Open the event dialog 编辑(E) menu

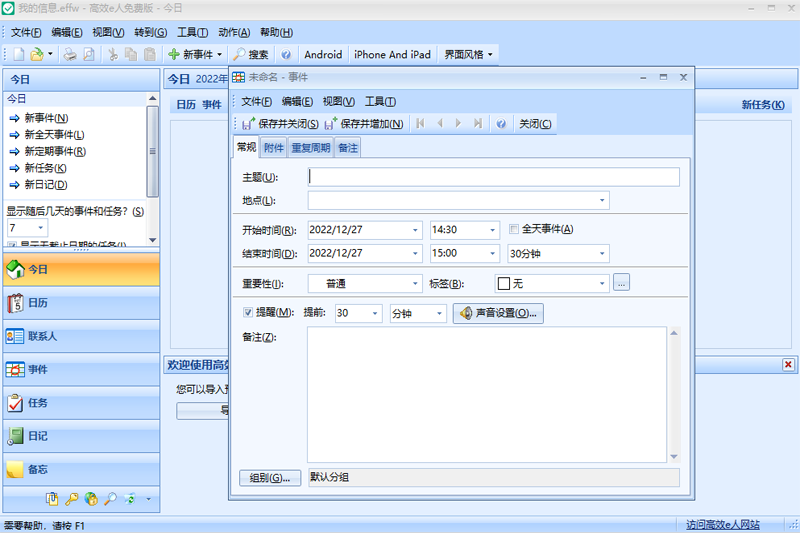297,101
